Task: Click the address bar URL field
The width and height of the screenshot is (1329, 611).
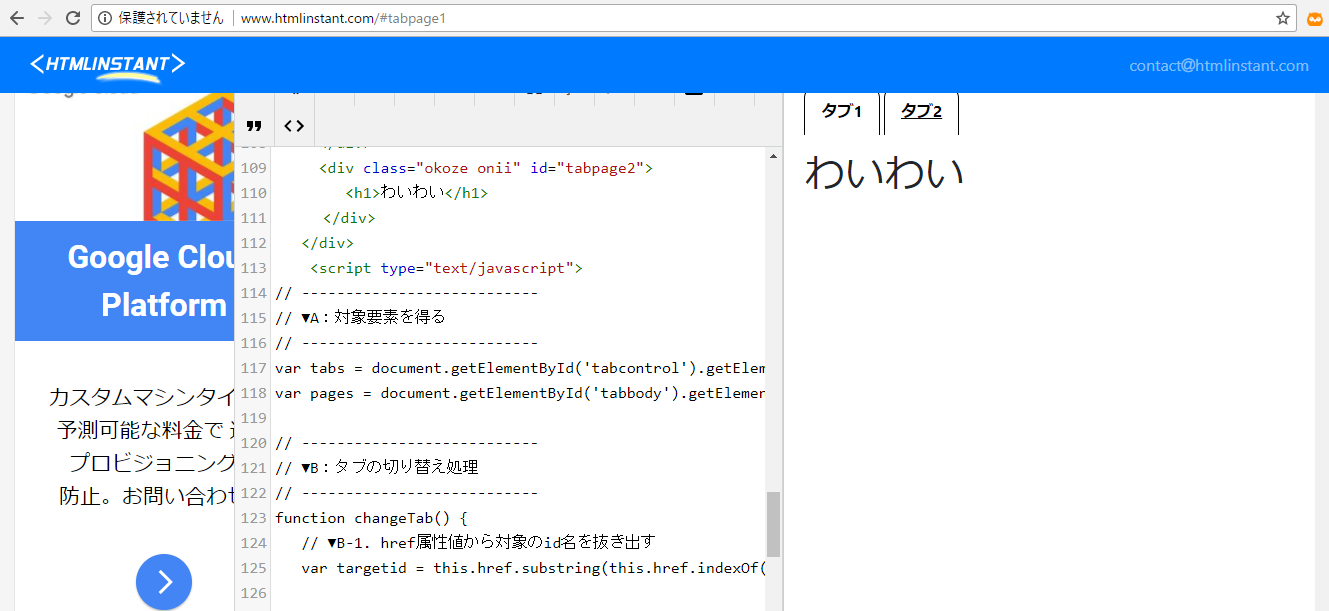Action: click(700, 18)
